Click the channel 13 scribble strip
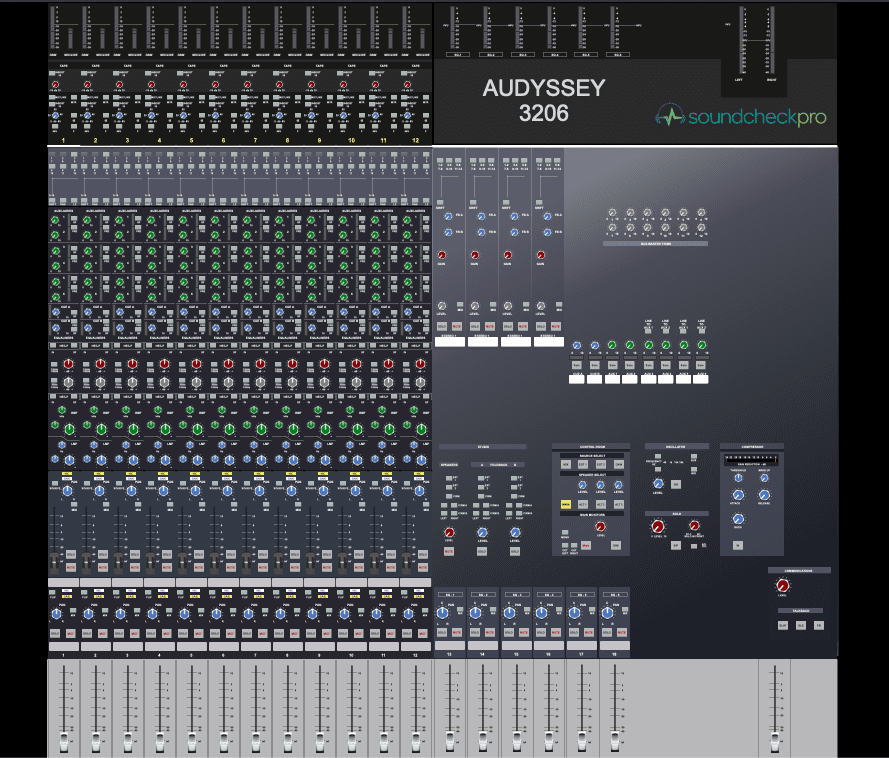The width and height of the screenshot is (889, 758). coord(450,645)
